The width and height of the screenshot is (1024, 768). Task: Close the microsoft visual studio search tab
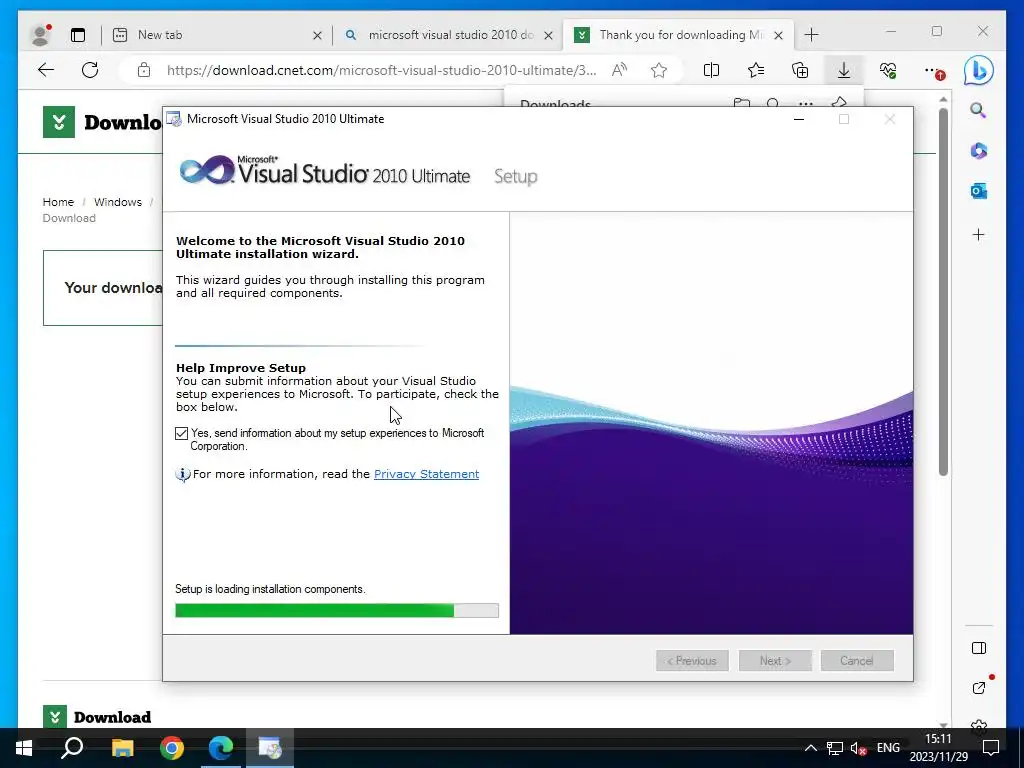point(549,36)
